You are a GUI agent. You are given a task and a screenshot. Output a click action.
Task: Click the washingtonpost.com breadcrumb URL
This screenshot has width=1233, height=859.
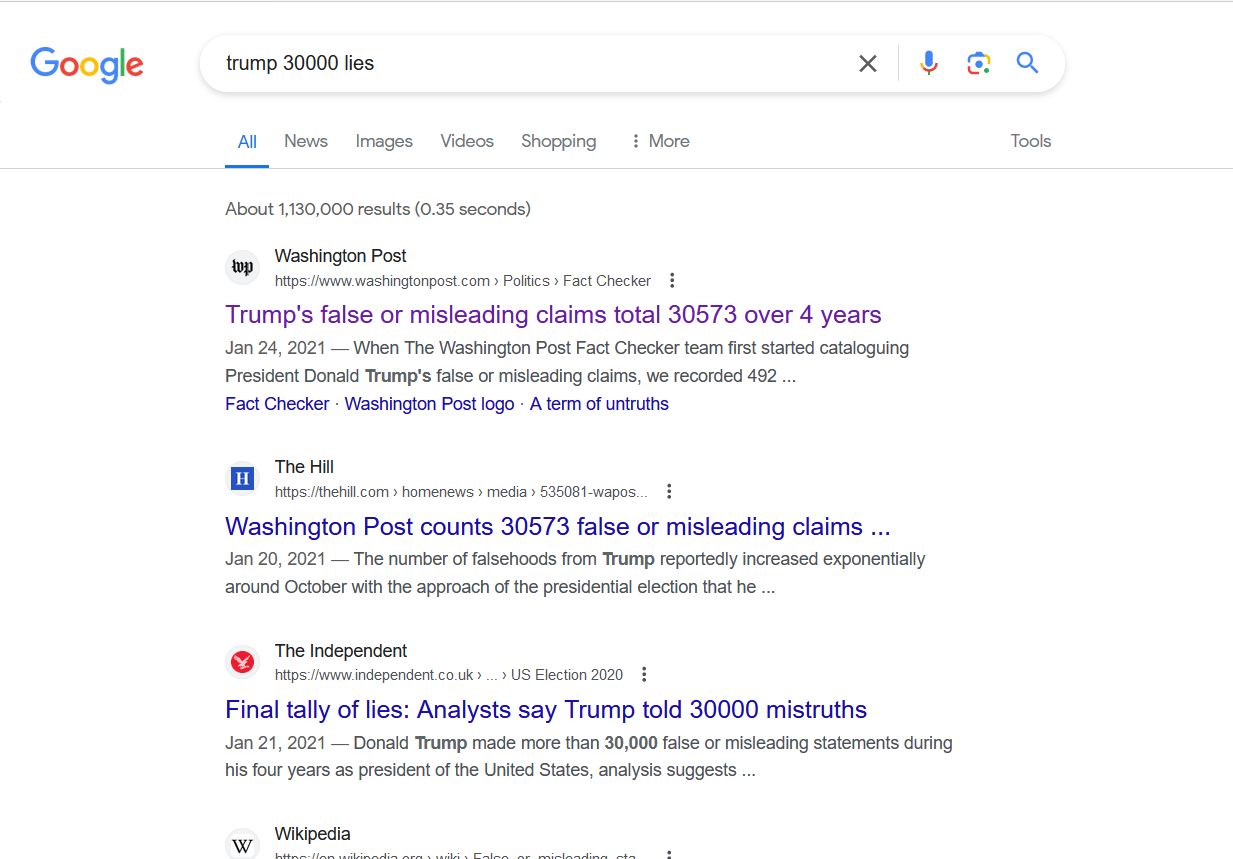click(463, 281)
